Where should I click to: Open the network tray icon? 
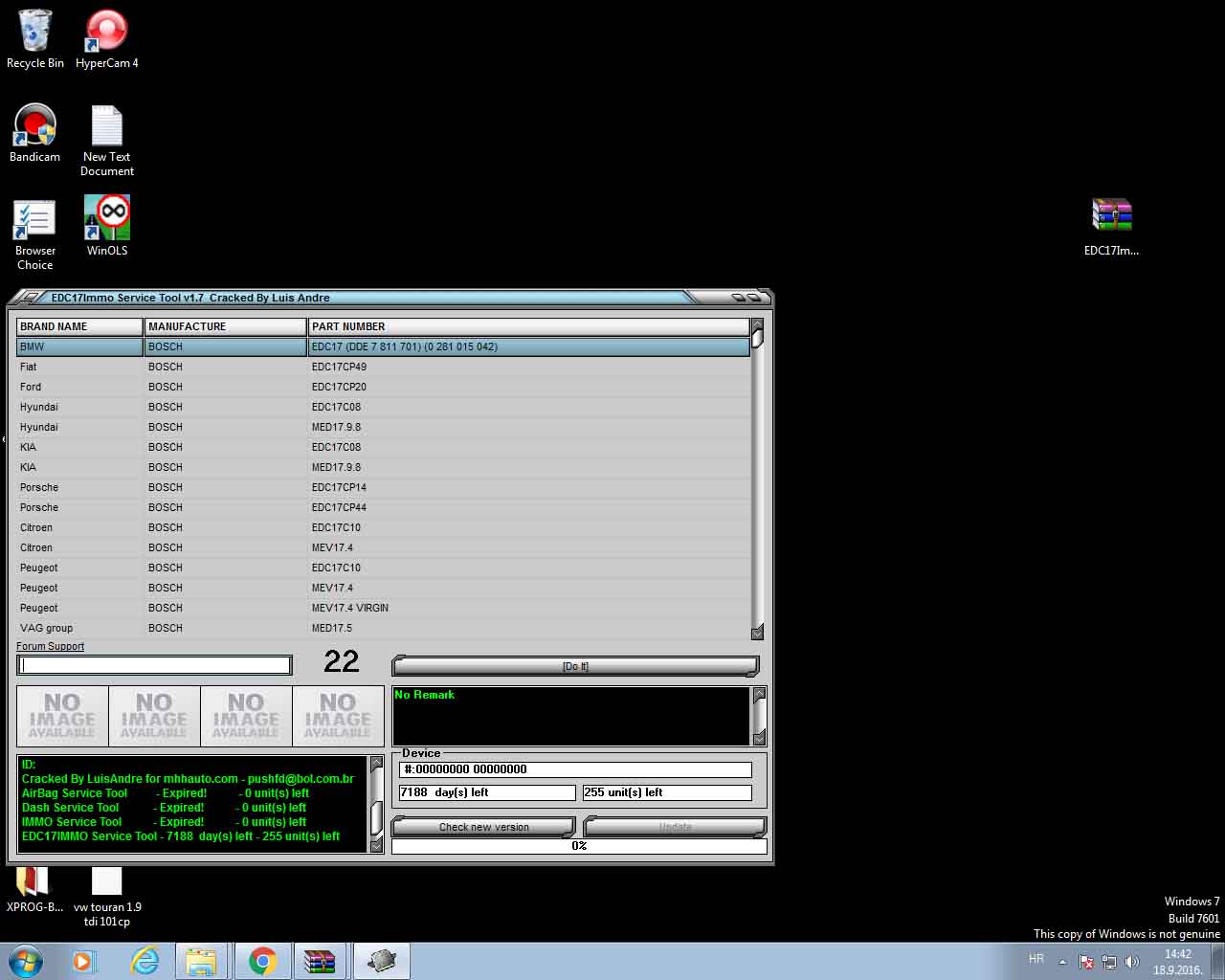point(1109,961)
